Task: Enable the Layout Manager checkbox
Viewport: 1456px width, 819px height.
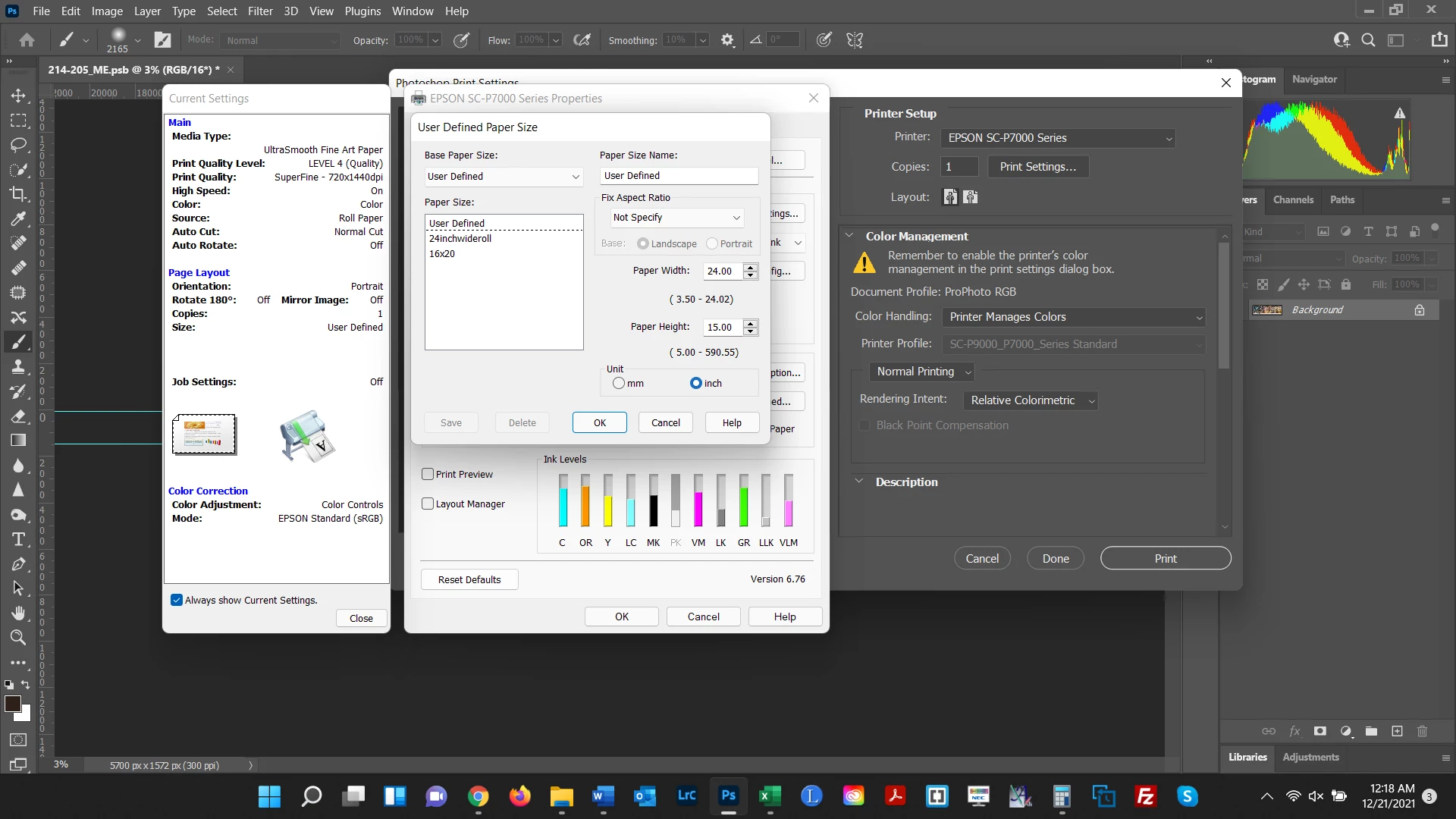Action: [x=428, y=504]
